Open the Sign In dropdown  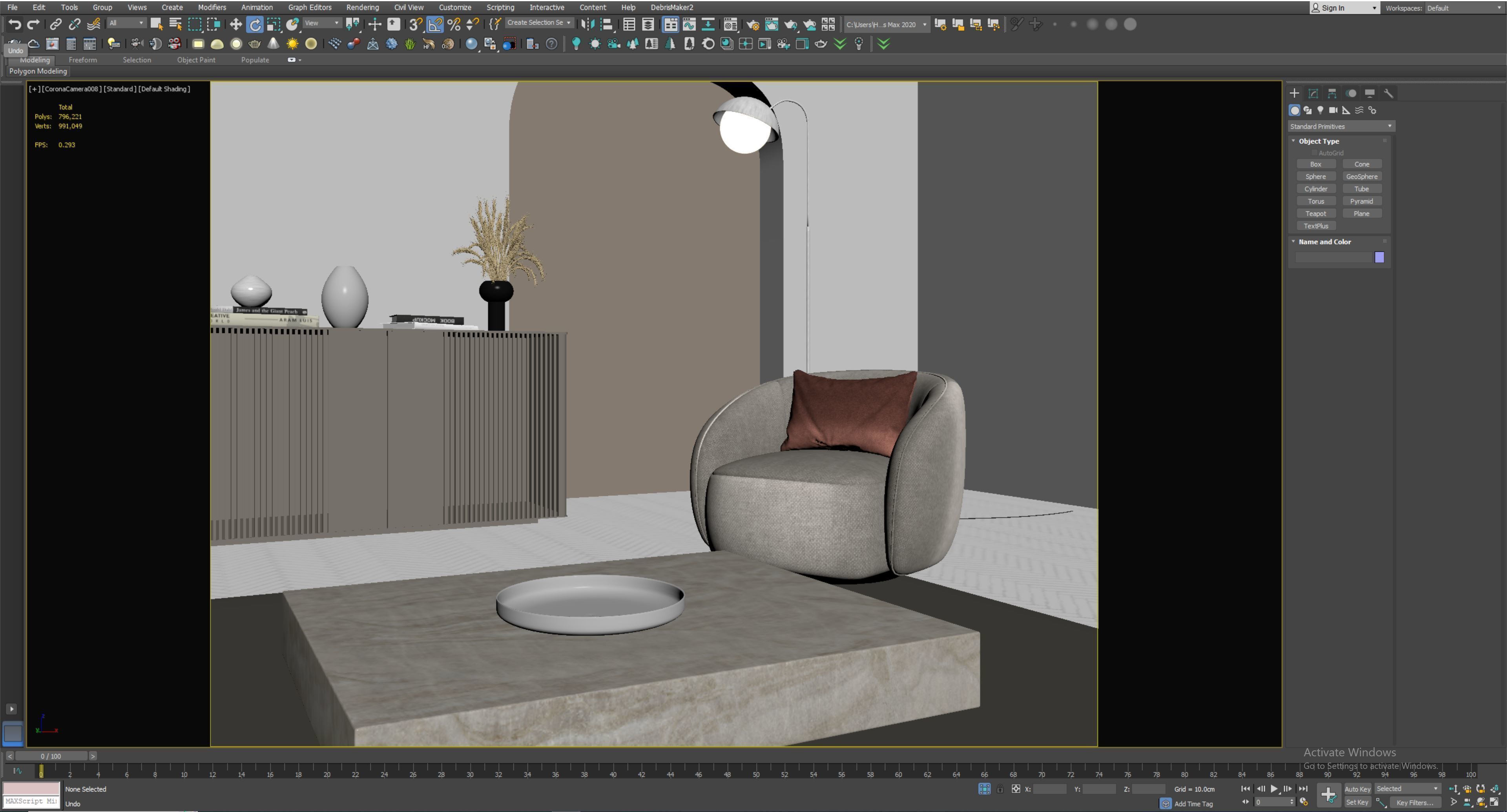click(x=1345, y=7)
